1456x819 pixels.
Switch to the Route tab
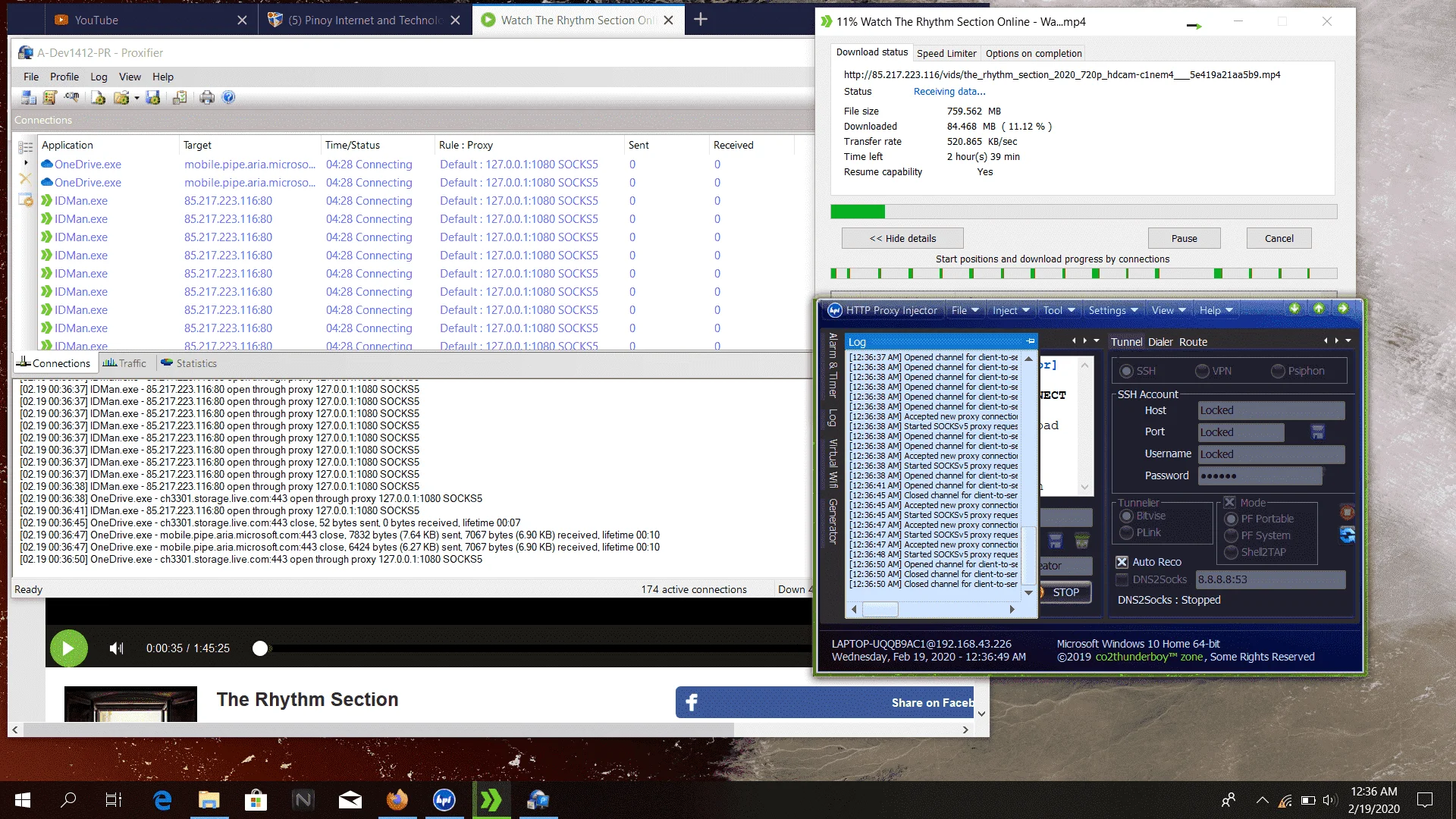click(1193, 342)
